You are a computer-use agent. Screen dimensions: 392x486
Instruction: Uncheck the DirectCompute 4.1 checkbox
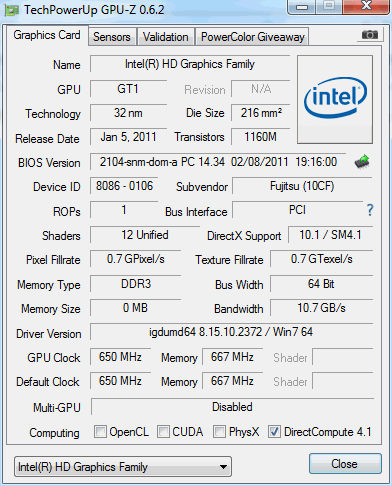click(x=274, y=431)
